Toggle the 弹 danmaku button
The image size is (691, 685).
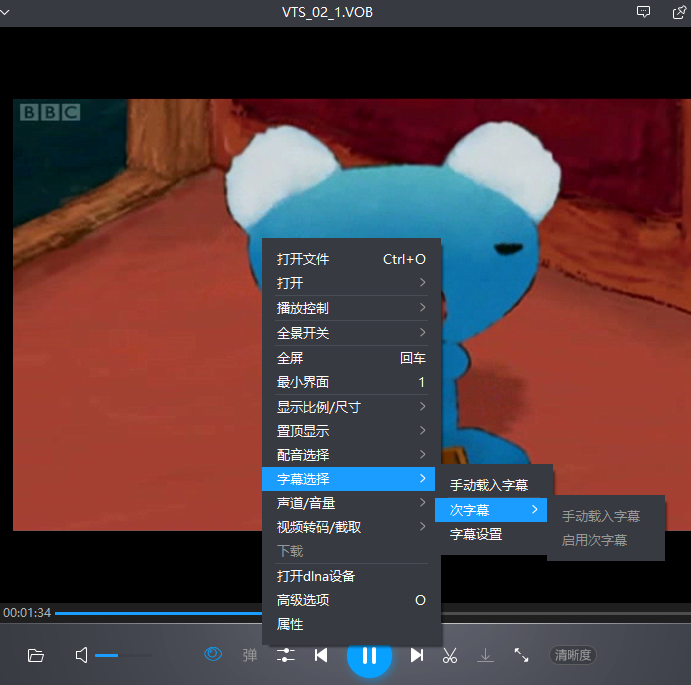249,655
